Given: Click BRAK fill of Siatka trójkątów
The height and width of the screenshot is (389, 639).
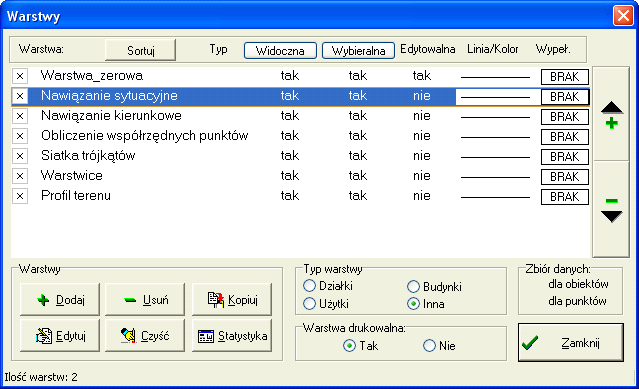Looking at the screenshot, I should tap(565, 156).
